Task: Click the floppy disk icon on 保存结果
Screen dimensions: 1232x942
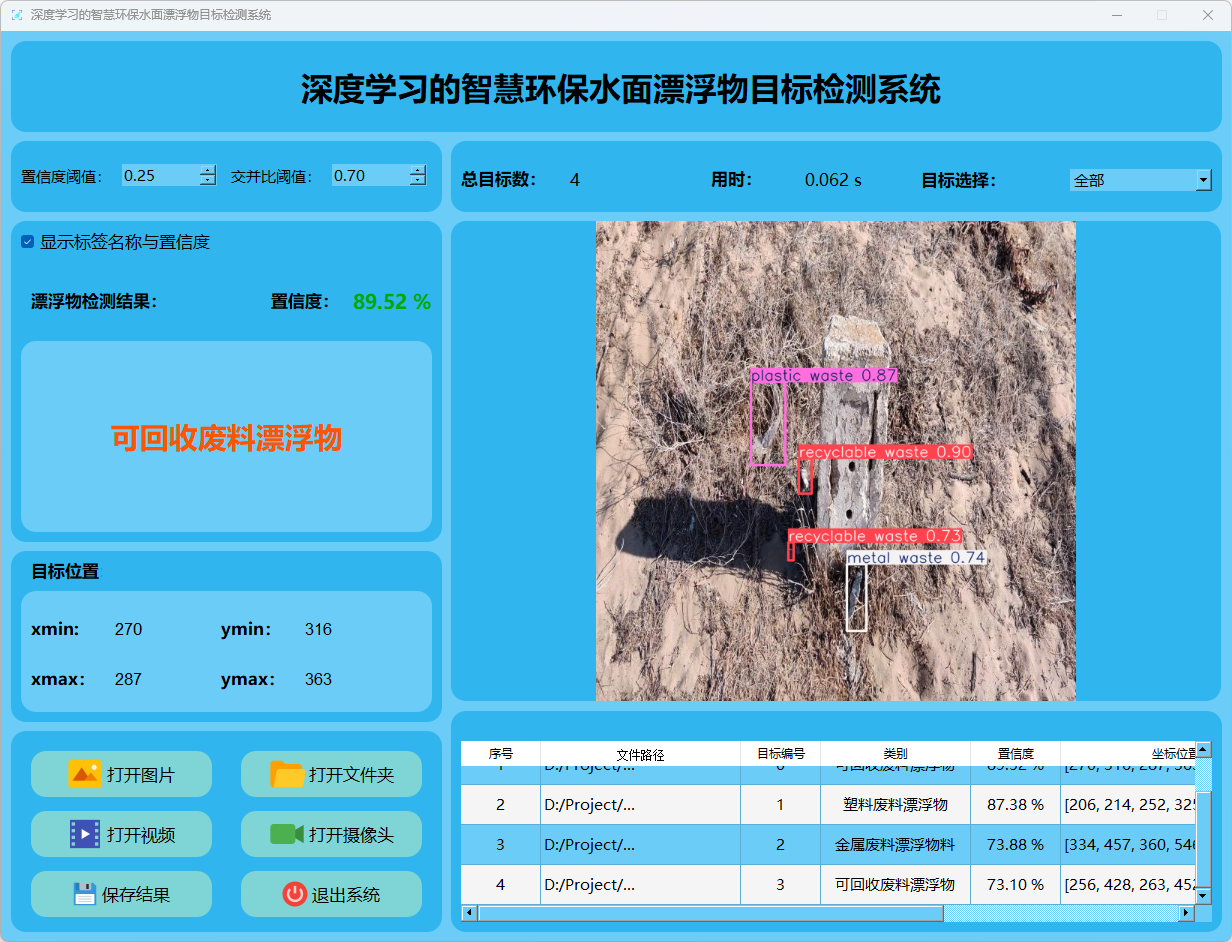Action: [85, 894]
